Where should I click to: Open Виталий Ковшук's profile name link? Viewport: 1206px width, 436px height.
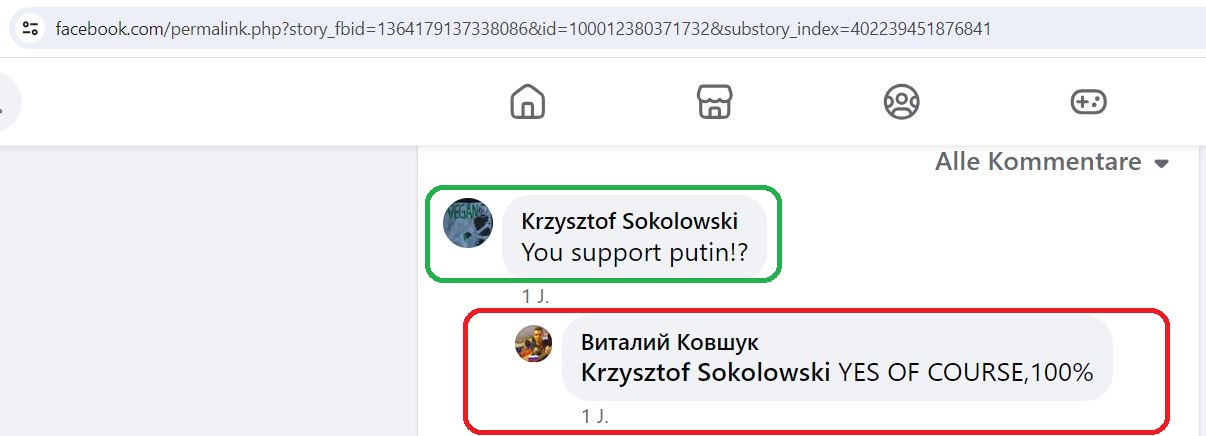pyautogui.click(x=662, y=341)
